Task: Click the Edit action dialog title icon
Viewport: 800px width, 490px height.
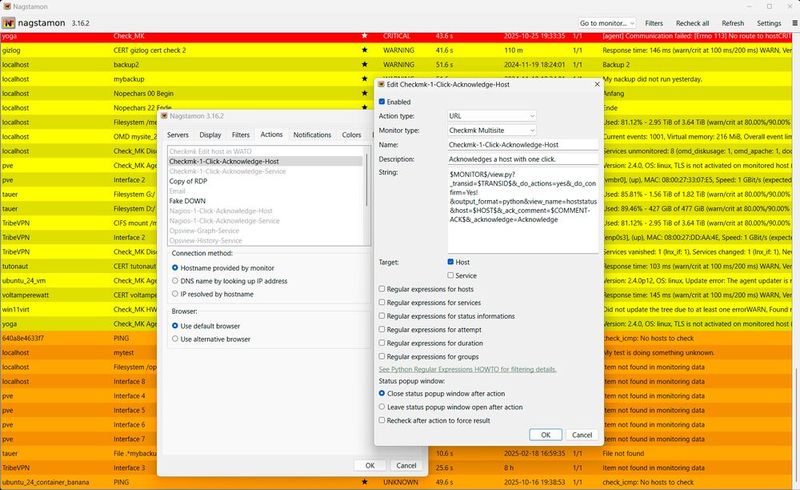Action: coord(381,84)
